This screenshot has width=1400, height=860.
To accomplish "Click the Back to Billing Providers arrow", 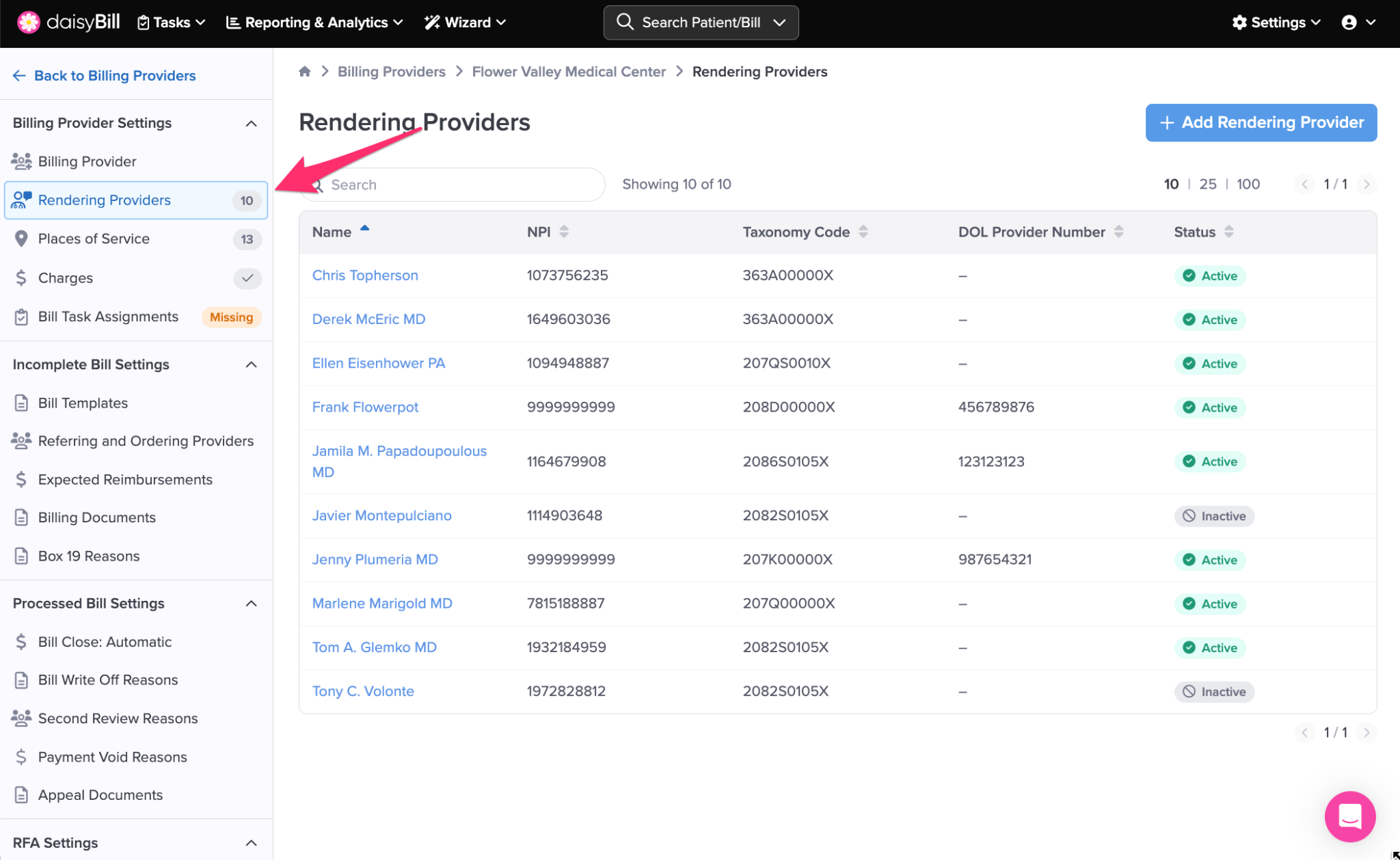I will coord(19,75).
